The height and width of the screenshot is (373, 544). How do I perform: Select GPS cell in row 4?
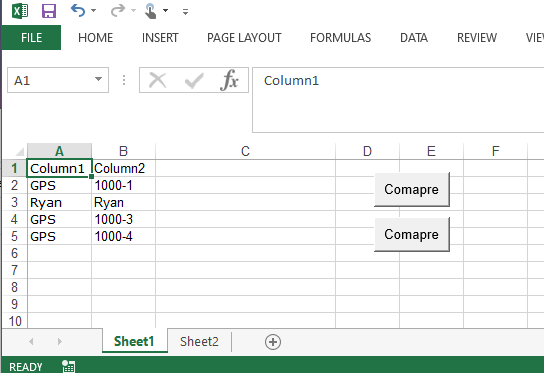click(x=59, y=219)
